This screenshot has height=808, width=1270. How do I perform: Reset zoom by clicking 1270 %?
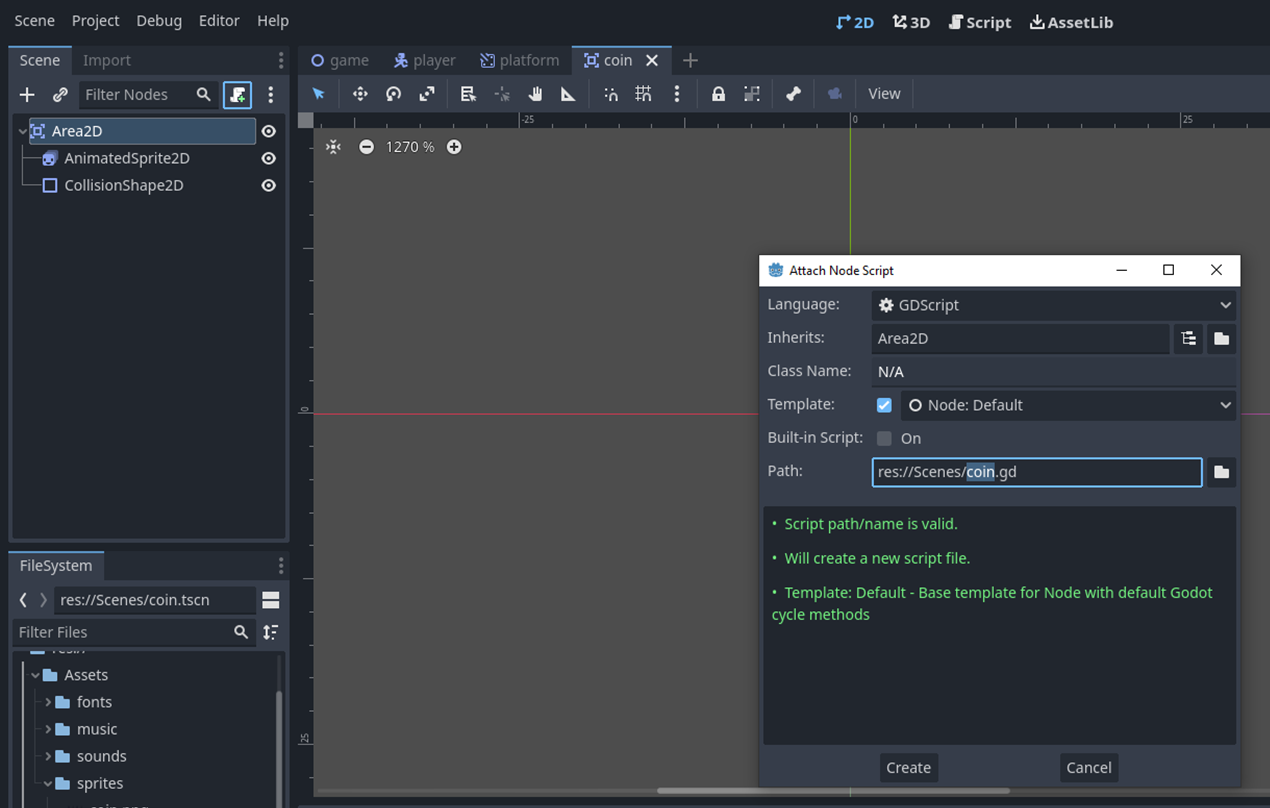(410, 147)
